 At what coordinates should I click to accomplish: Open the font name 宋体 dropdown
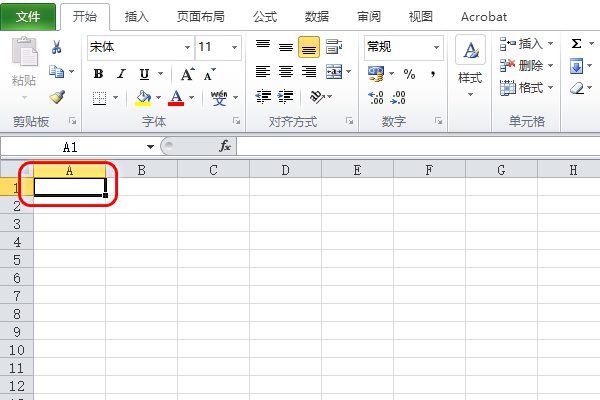pyautogui.click(x=188, y=47)
